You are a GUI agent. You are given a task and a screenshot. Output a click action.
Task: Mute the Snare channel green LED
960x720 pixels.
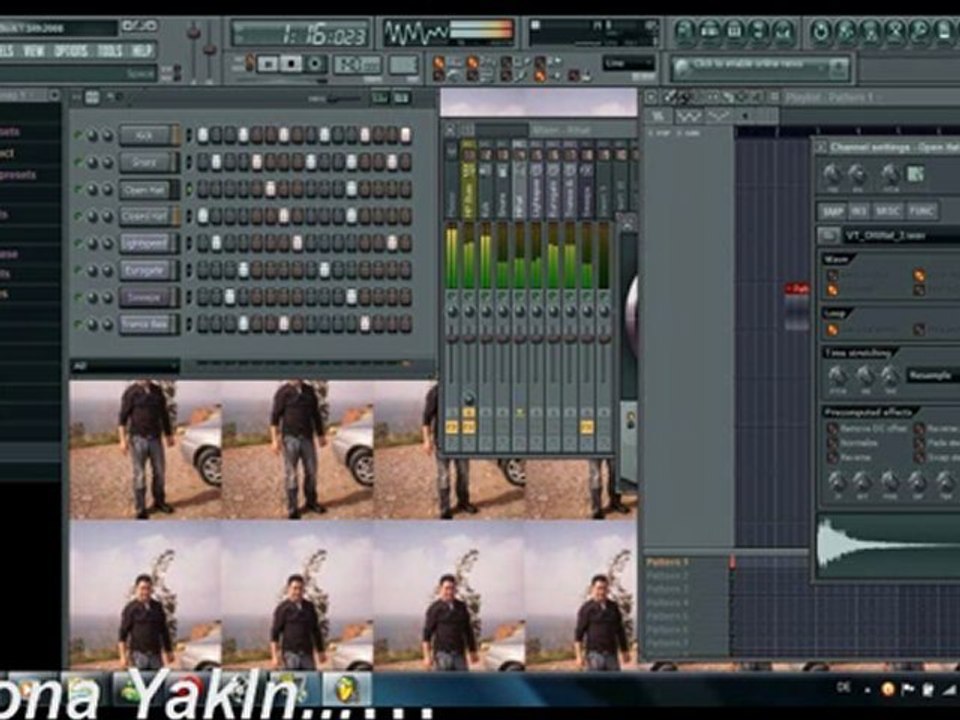click(78, 162)
